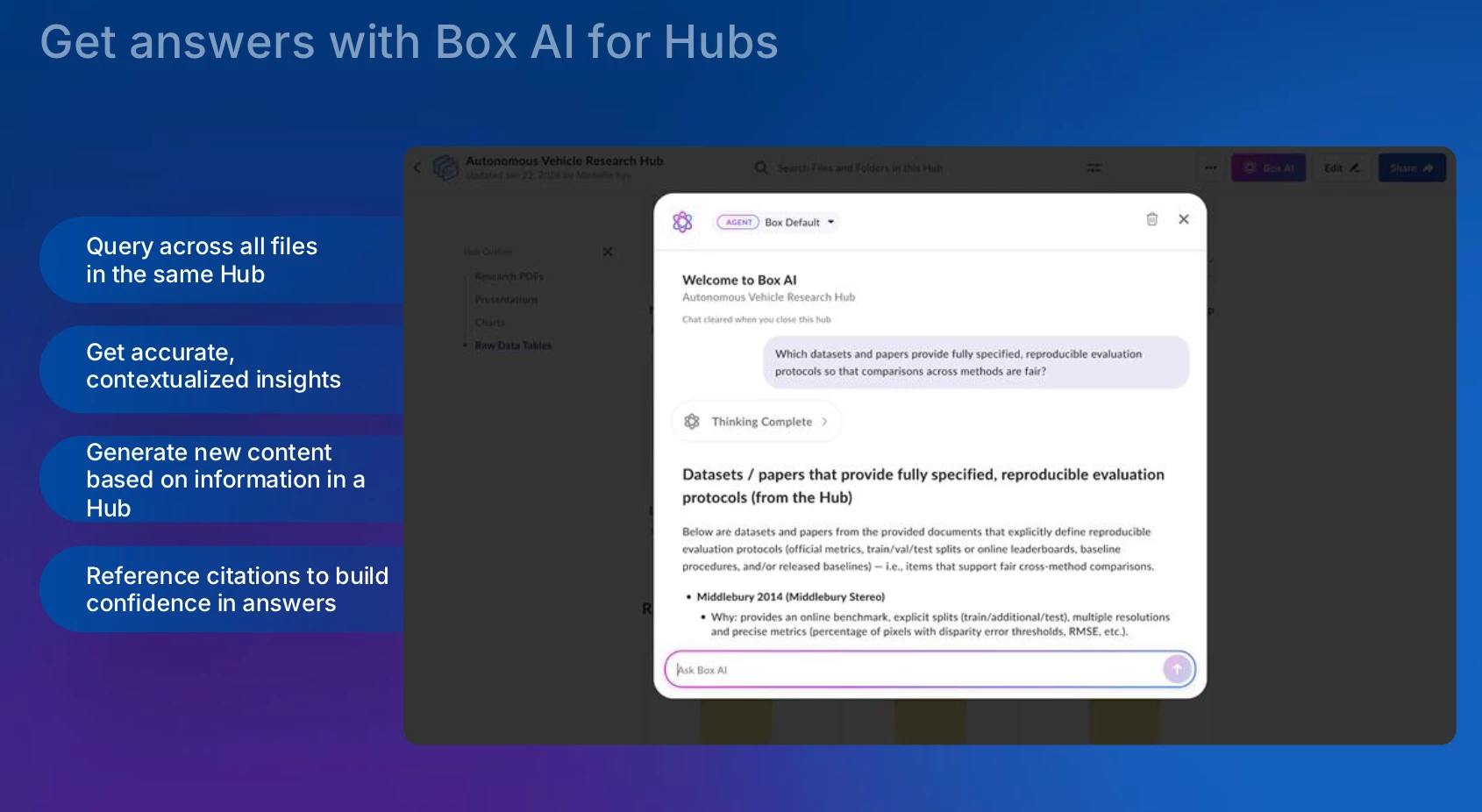Expand the Thinking Complete section

click(757, 422)
